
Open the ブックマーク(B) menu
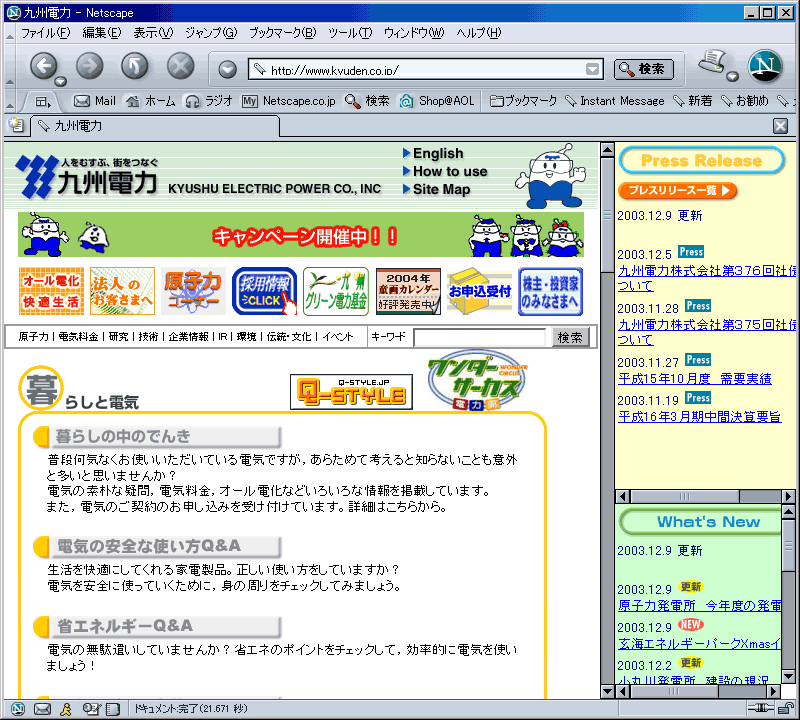pos(282,33)
